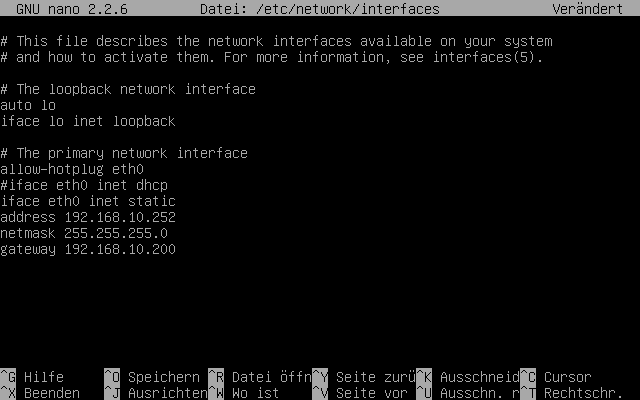Click the address 192.168.10.252 line

[88, 217]
